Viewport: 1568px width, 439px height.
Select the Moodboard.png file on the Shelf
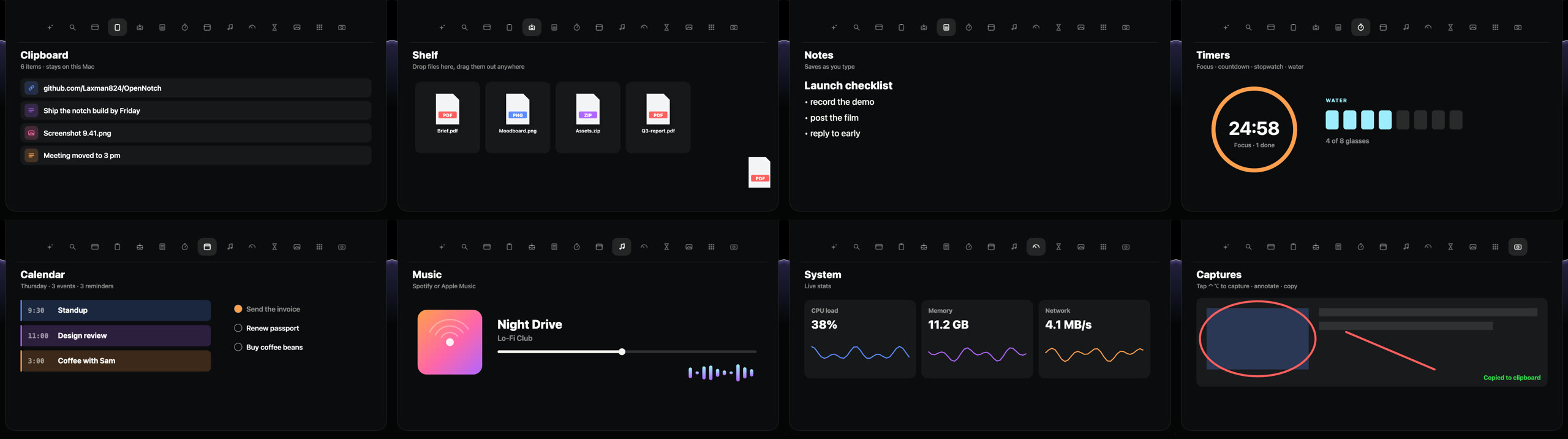click(518, 117)
